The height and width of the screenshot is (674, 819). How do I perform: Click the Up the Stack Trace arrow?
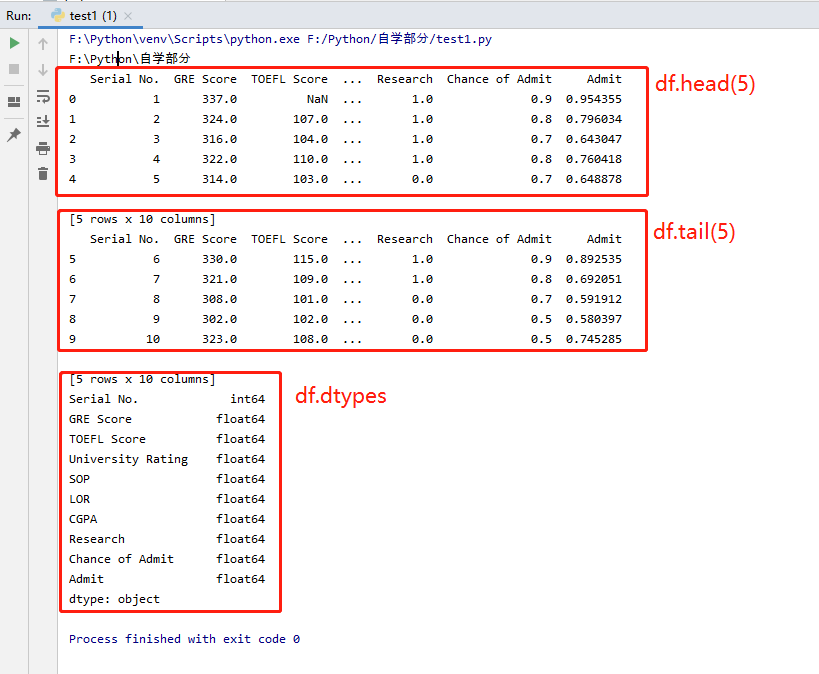[x=42, y=43]
